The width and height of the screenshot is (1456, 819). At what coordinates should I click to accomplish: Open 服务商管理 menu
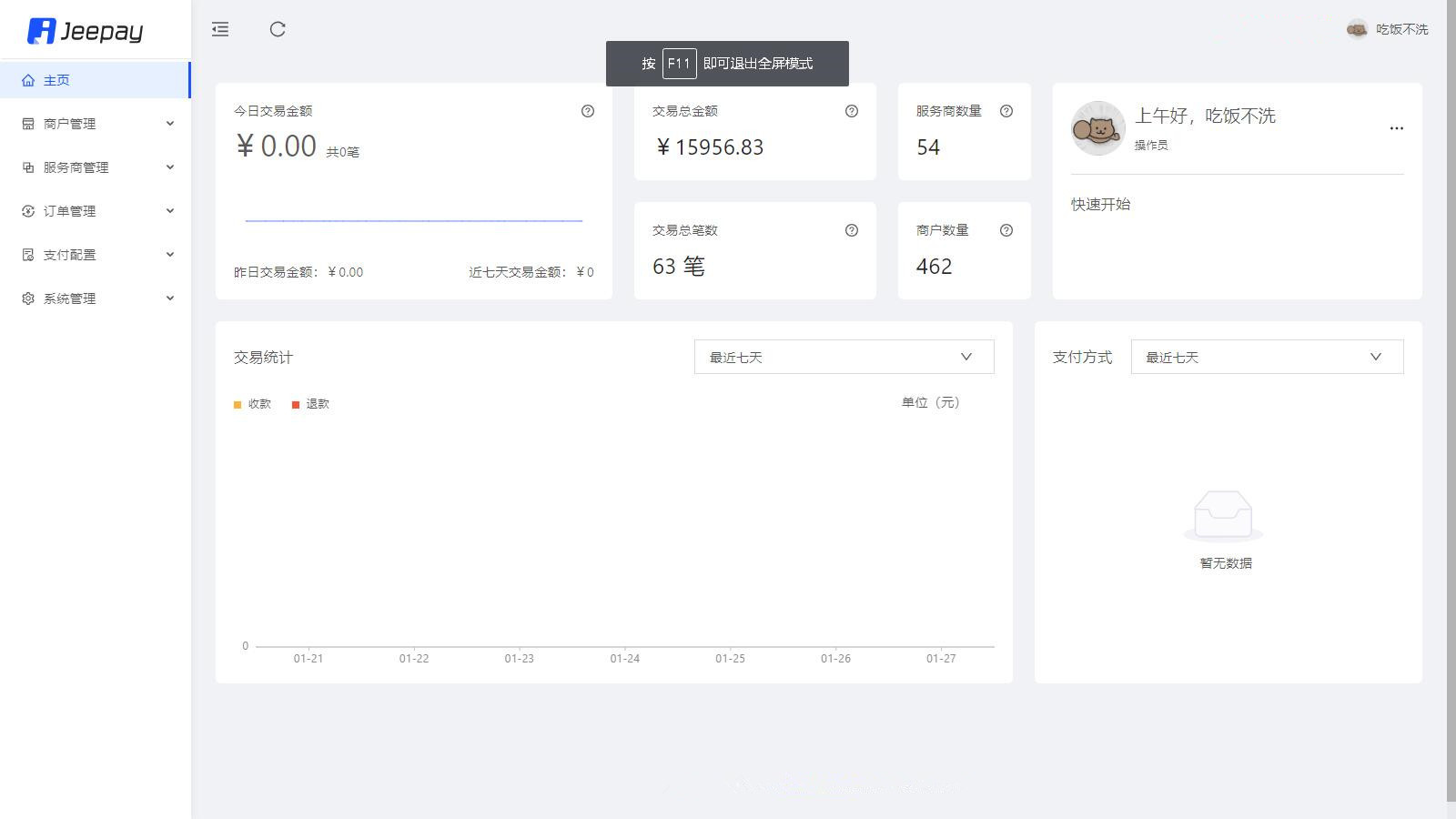coord(96,167)
